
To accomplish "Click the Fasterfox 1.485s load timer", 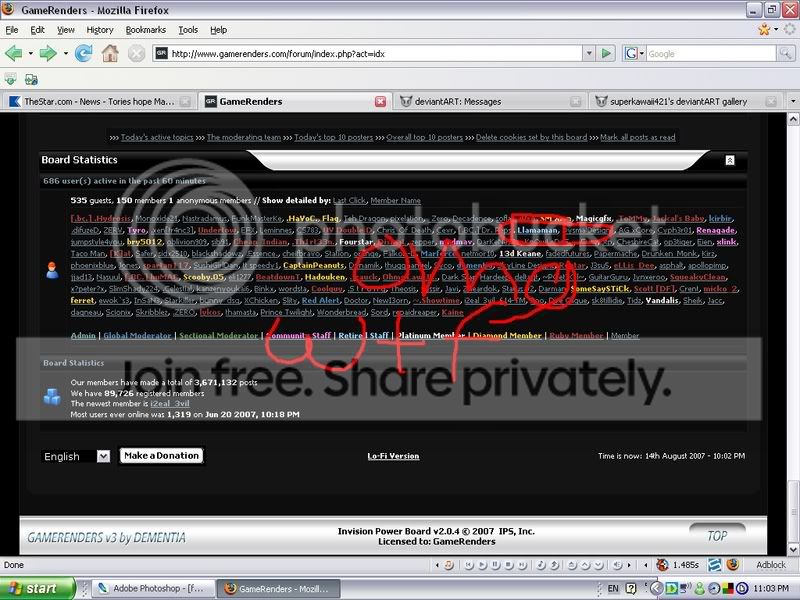I will 685,565.
